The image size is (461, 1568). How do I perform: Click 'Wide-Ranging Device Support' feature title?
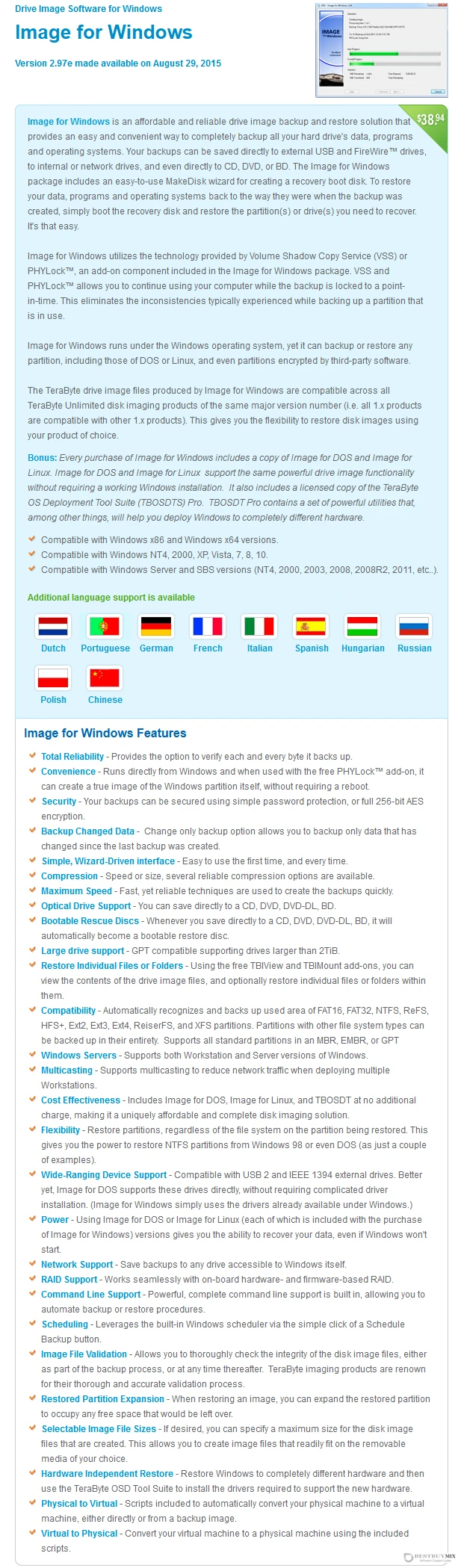click(x=104, y=1175)
